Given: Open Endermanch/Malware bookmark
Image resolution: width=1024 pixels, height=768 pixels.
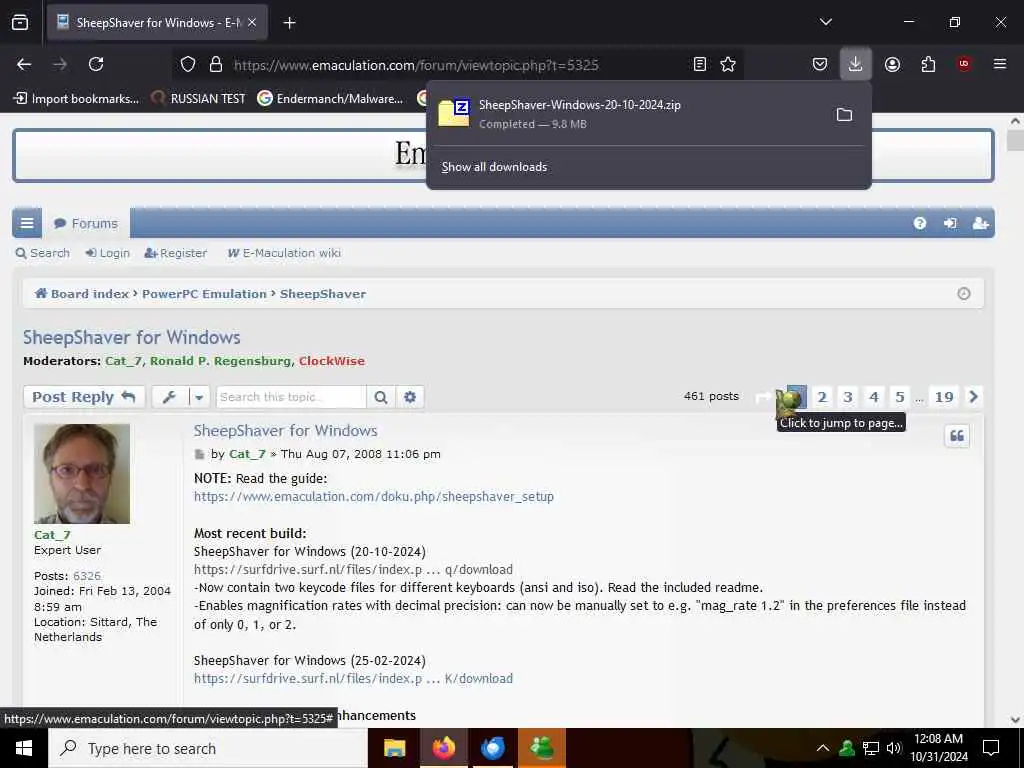Looking at the screenshot, I should click(x=330, y=99).
